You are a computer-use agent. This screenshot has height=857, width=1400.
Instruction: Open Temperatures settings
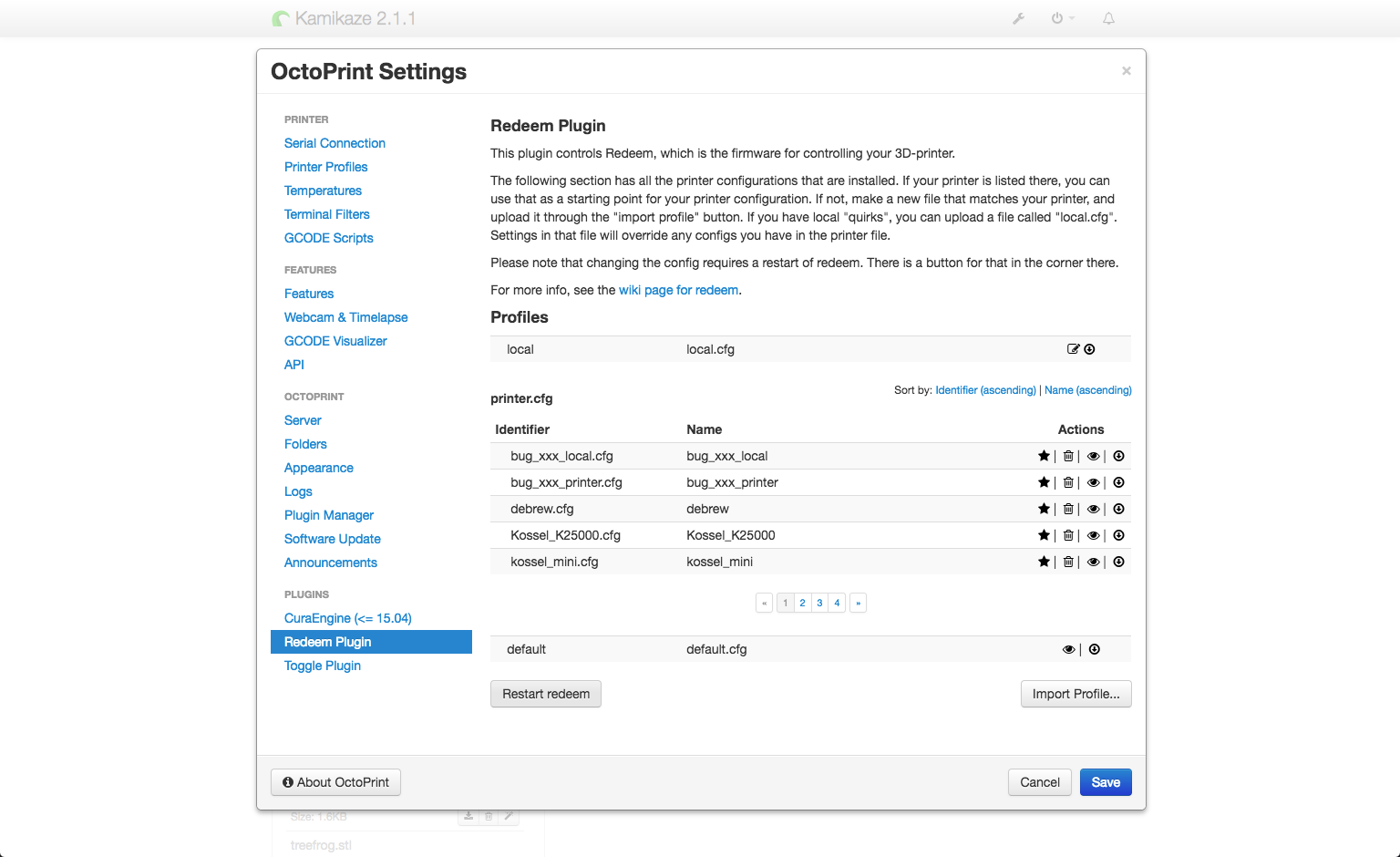click(x=323, y=191)
